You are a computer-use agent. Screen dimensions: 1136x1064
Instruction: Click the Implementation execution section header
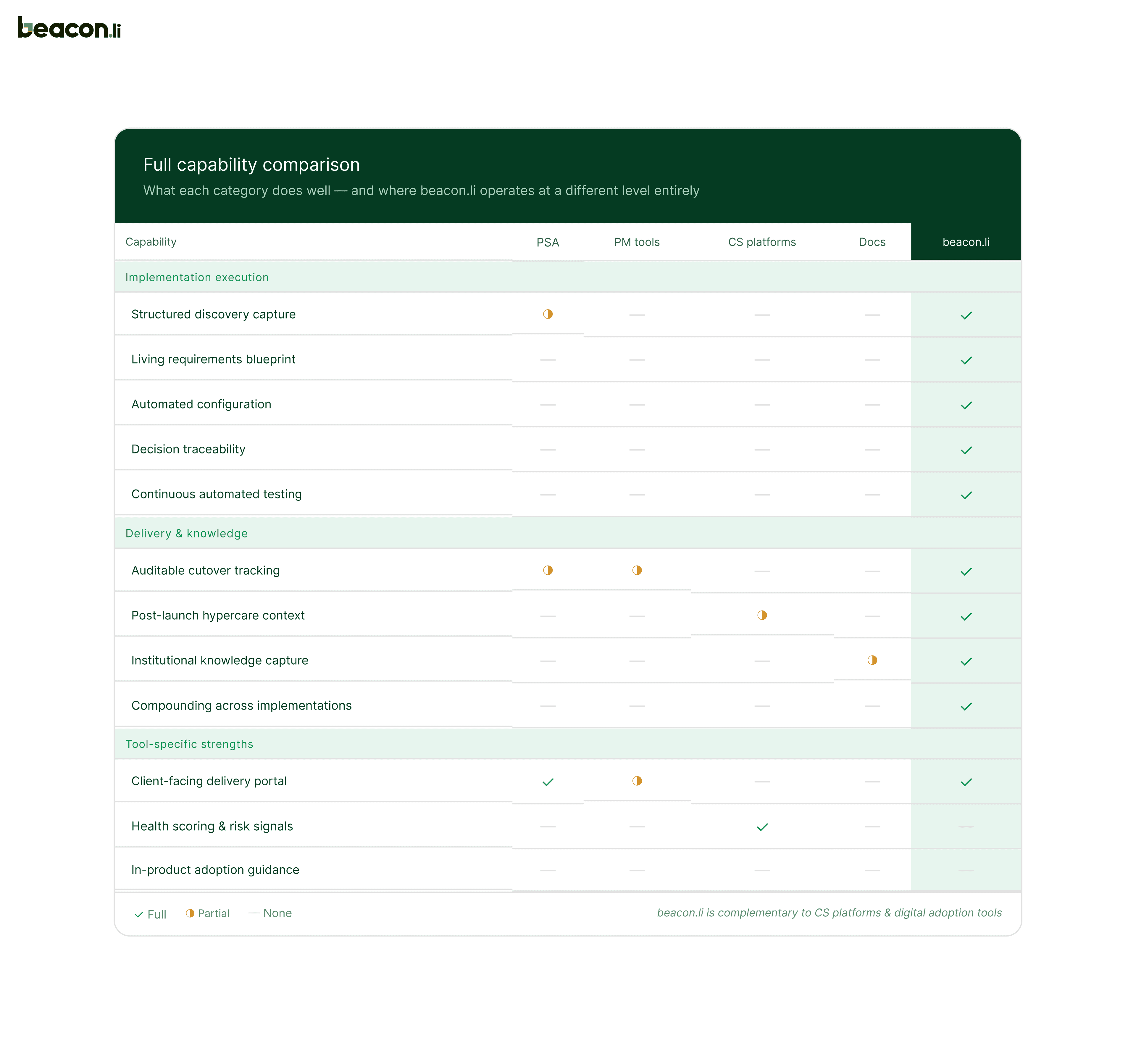tap(196, 277)
